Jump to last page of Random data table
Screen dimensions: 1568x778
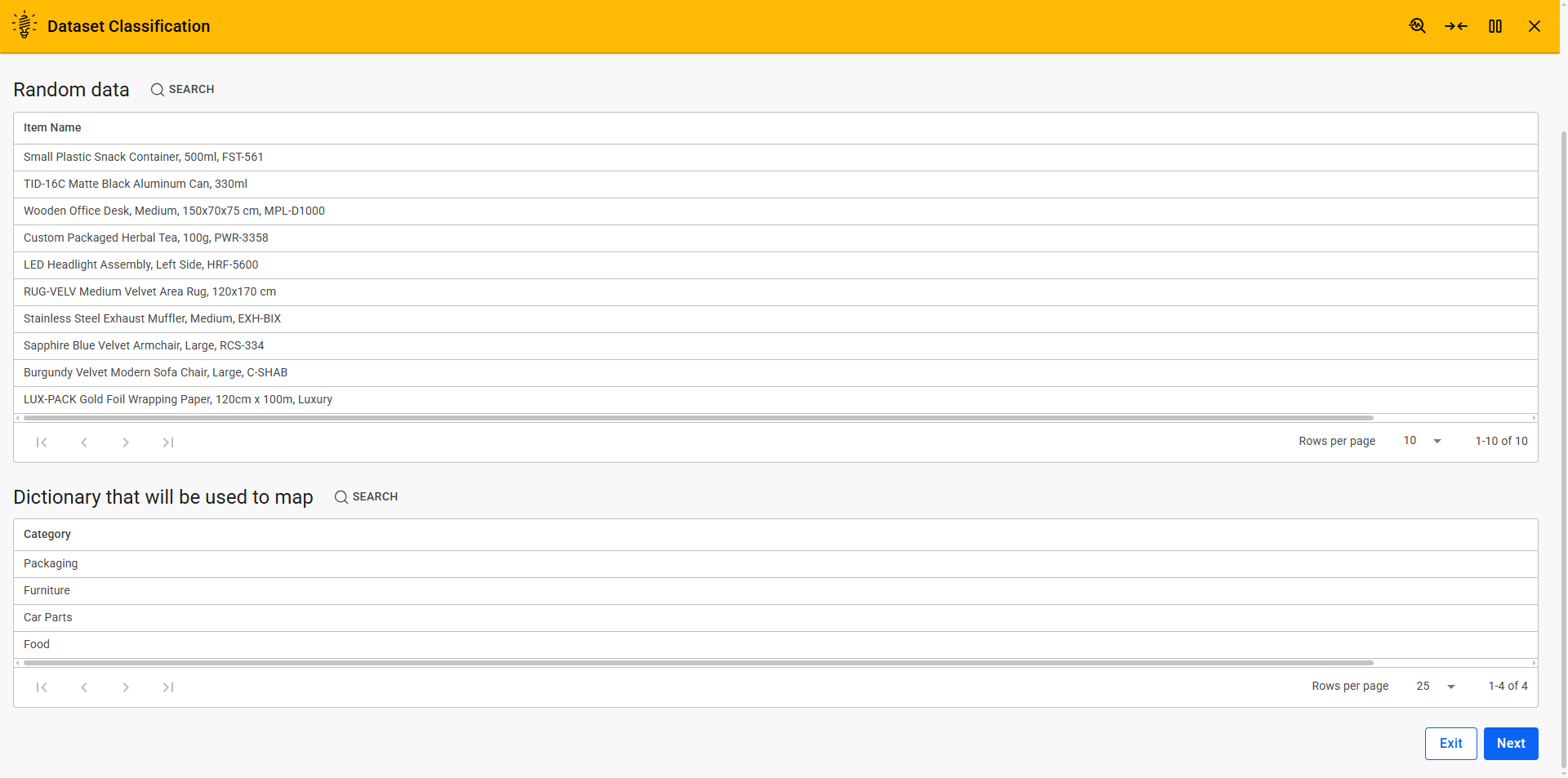[168, 442]
